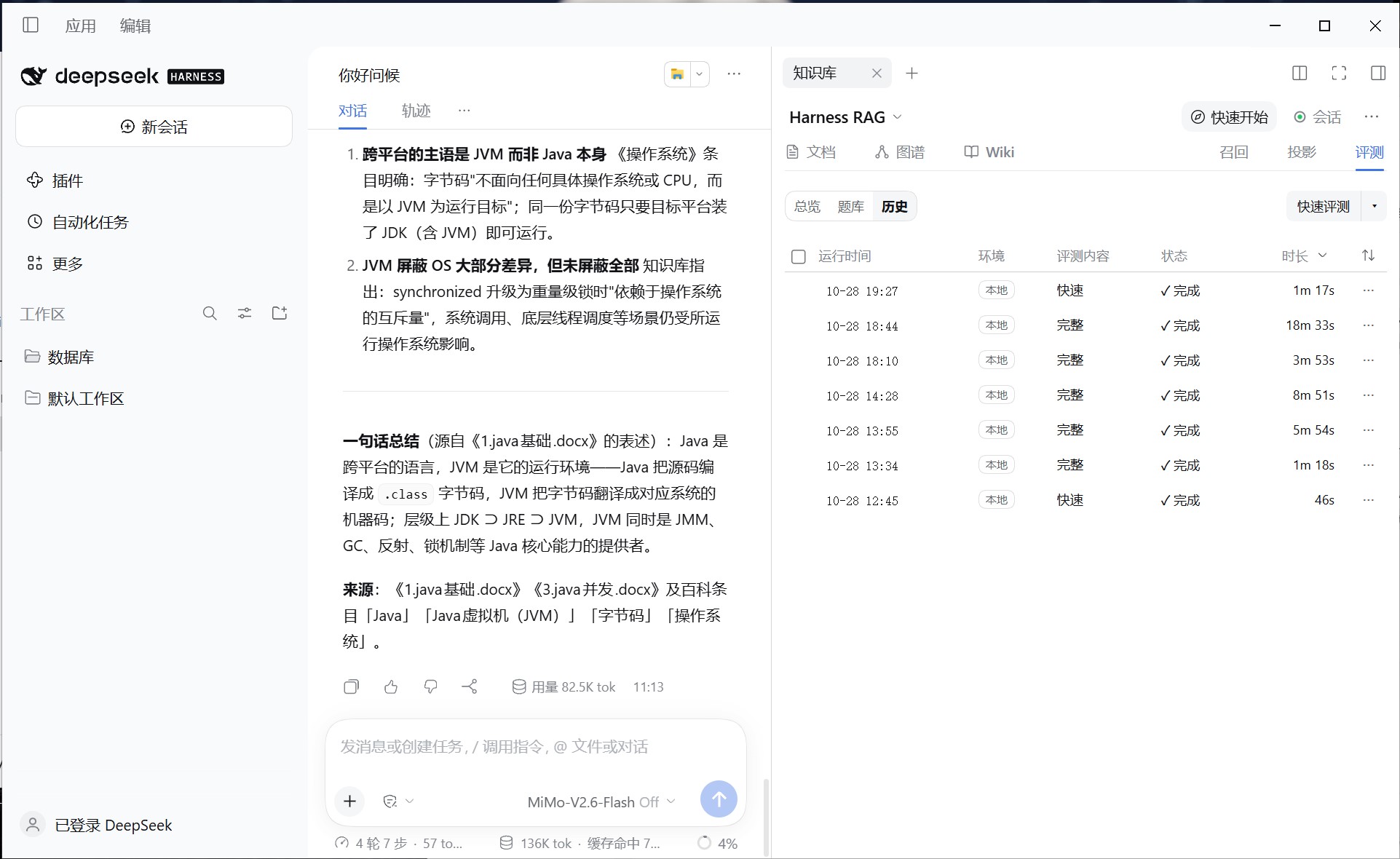Sort by 时长 column chevron
This screenshot has width=1400, height=859.
[x=1323, y=256]
